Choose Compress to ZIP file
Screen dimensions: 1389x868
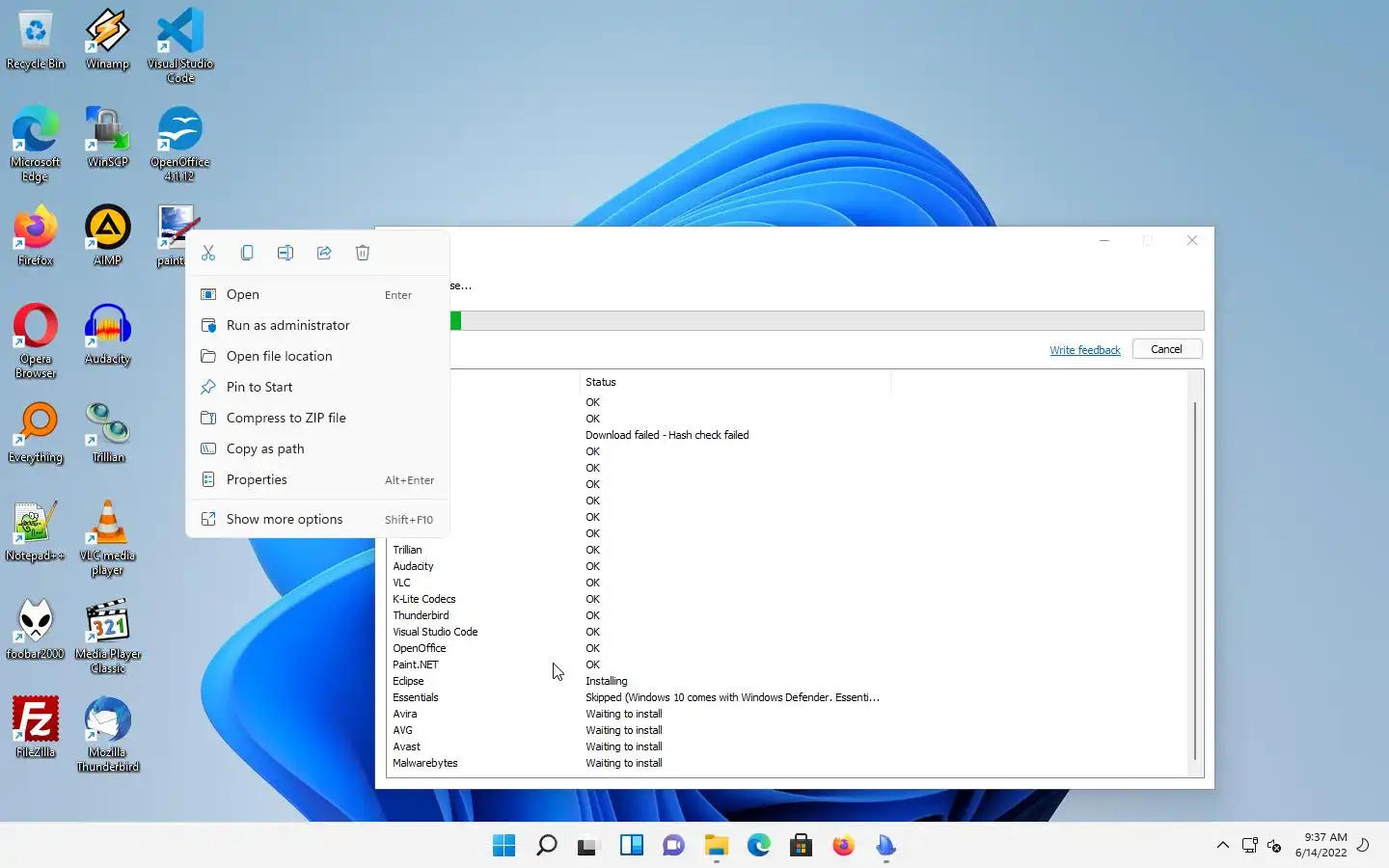click(x=317, y=419)
